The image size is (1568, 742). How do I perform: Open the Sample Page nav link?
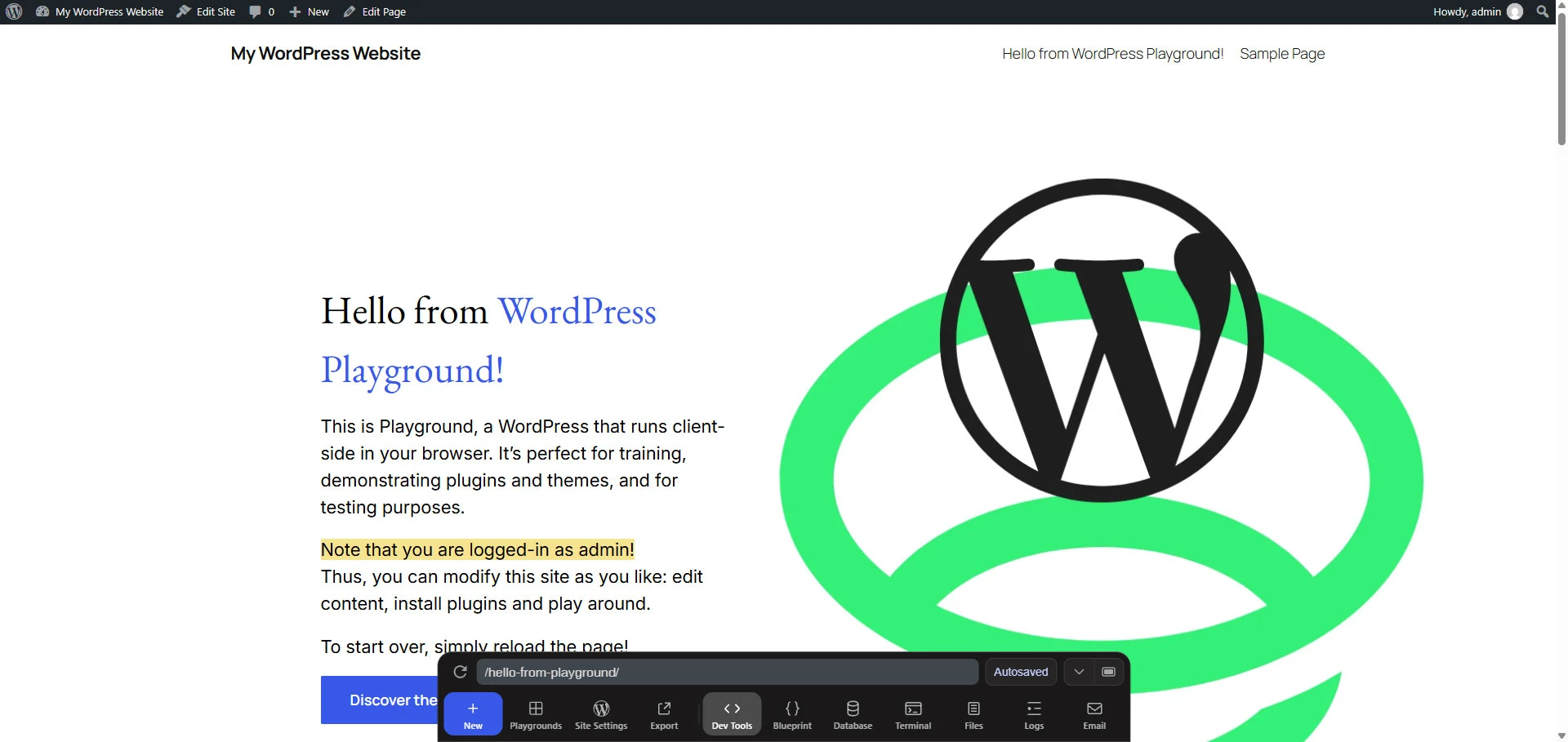(x=1282, y=54)
